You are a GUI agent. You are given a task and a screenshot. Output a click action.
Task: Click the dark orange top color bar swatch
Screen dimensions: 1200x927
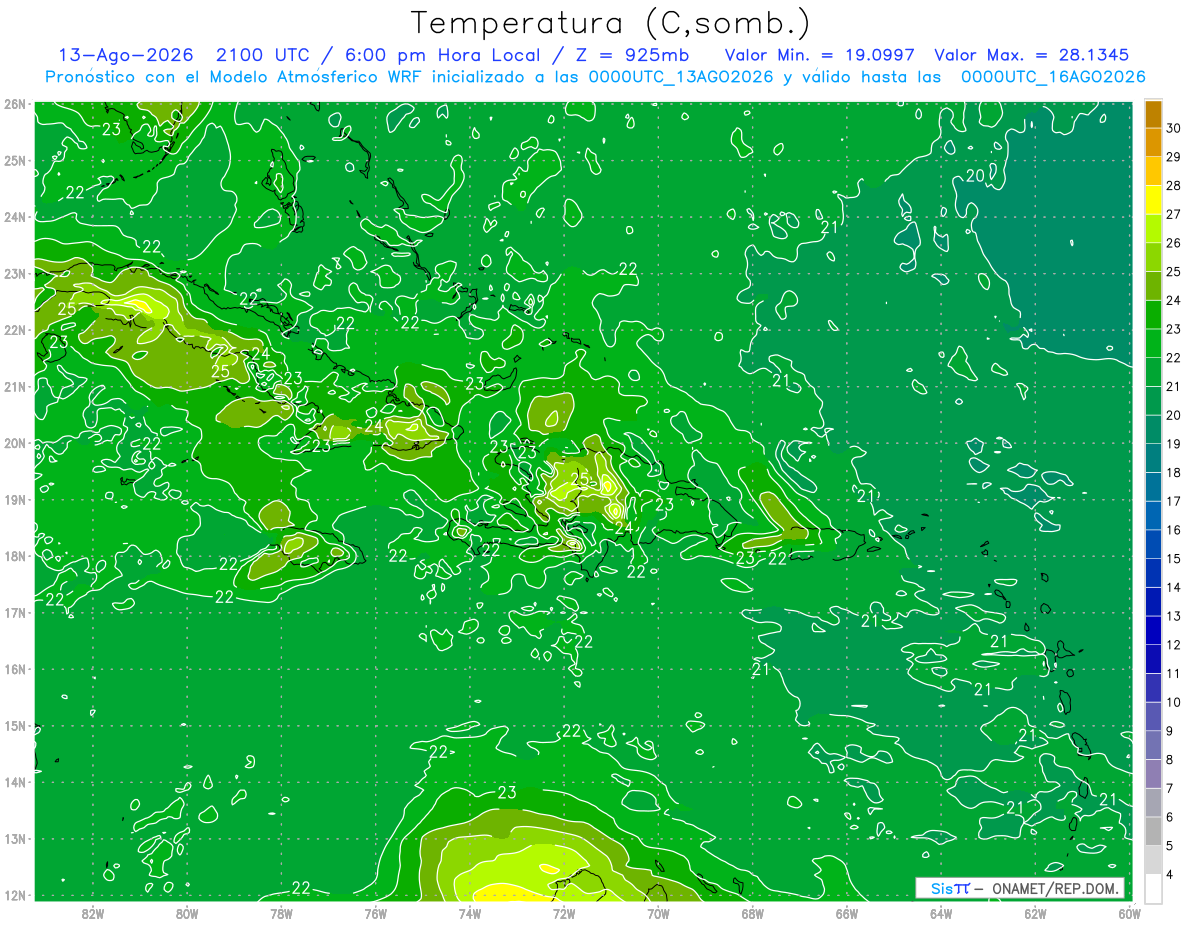pos(1153,115)
